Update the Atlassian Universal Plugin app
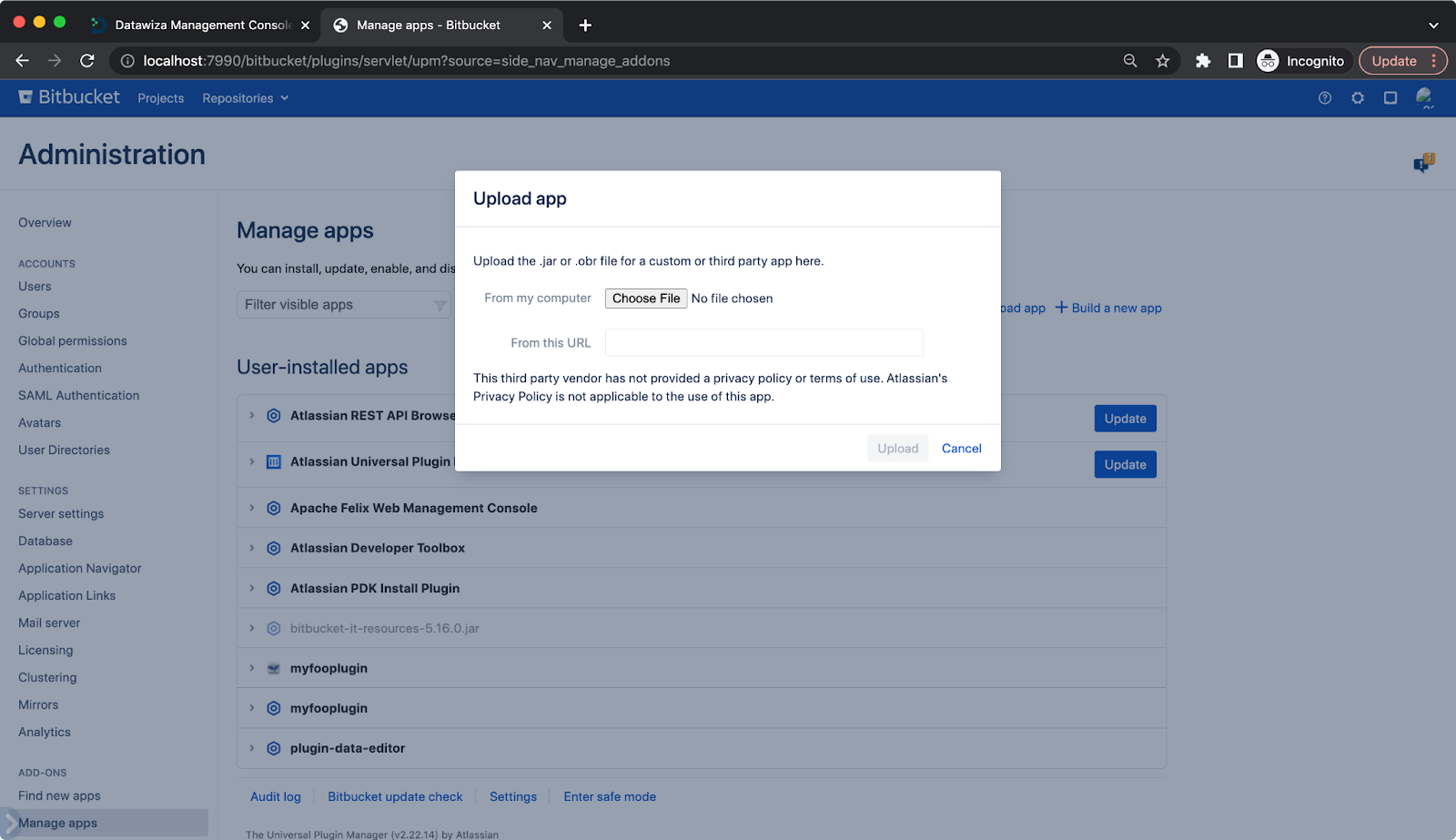This screenshot has width=1456, height=840. tap(1126, 465)
